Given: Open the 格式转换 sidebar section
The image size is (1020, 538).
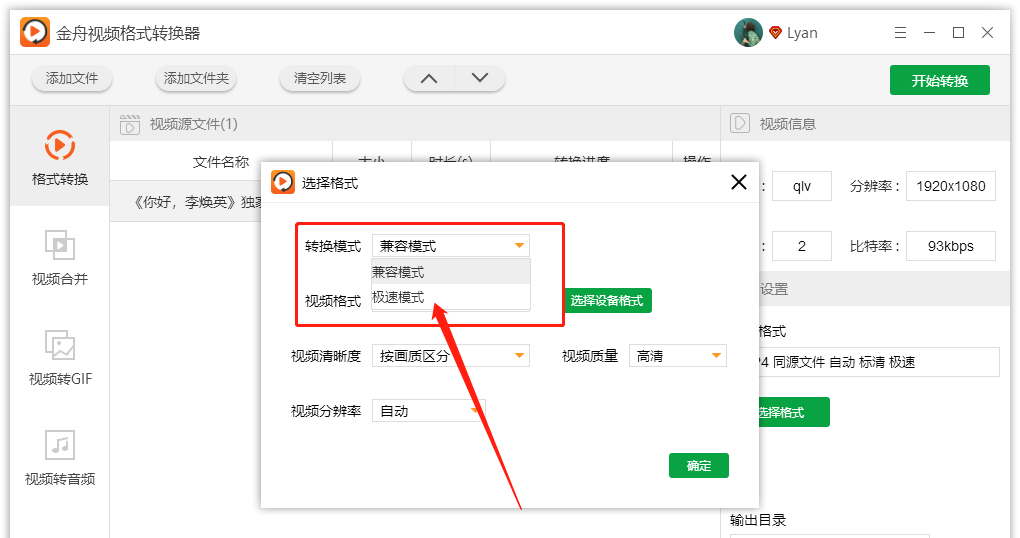Looking at the screenshot, I should click(60, 157).
